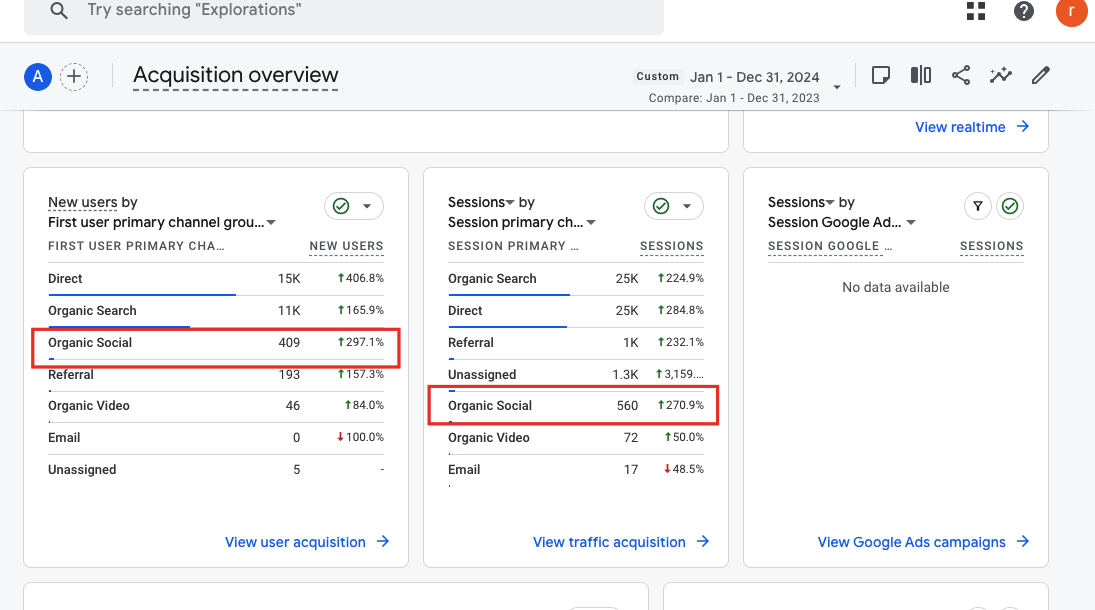Open View user acquisition link
The height and width of the screenshot is (610, 1095).
(306, 542)
